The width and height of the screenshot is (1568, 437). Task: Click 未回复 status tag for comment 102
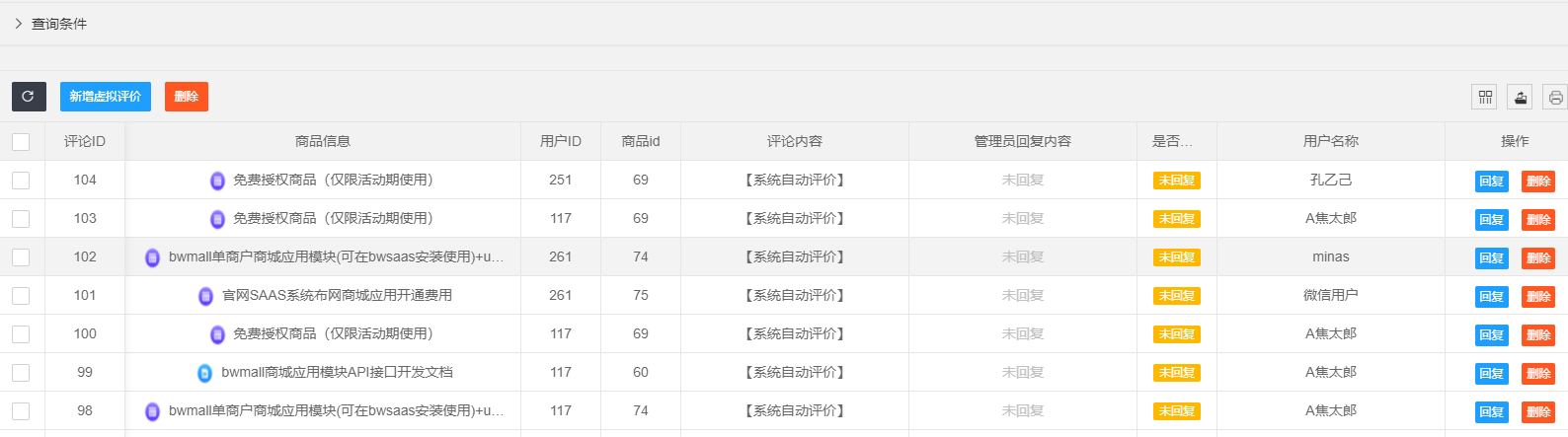[x=1176, y=257]
